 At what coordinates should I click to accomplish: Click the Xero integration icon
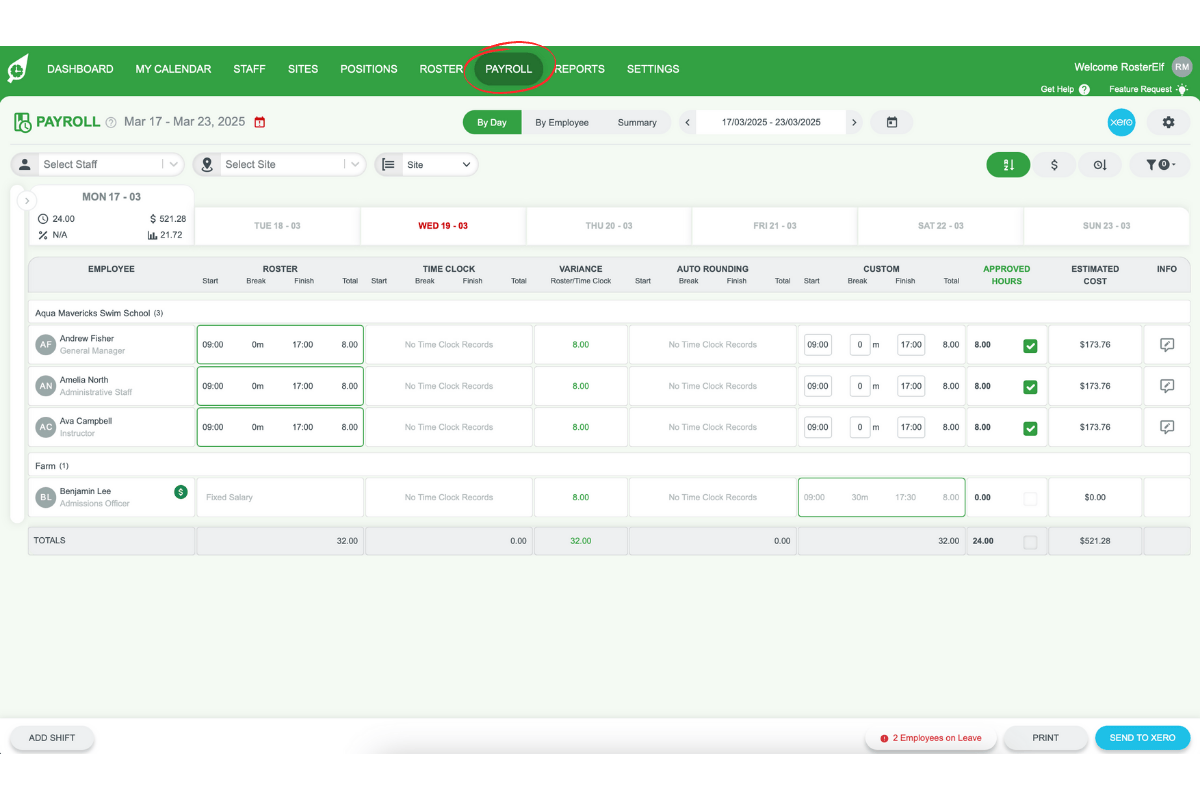point(1121,122)
